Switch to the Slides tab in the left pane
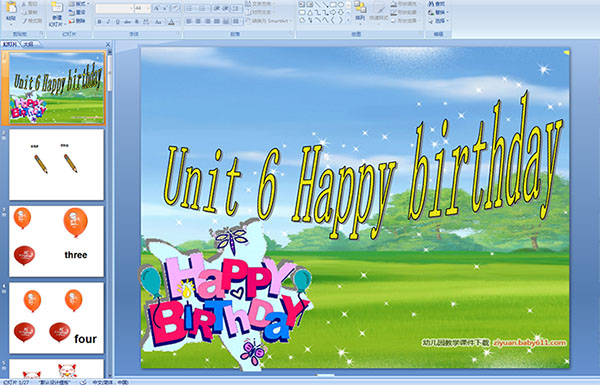 click(10, 44)
